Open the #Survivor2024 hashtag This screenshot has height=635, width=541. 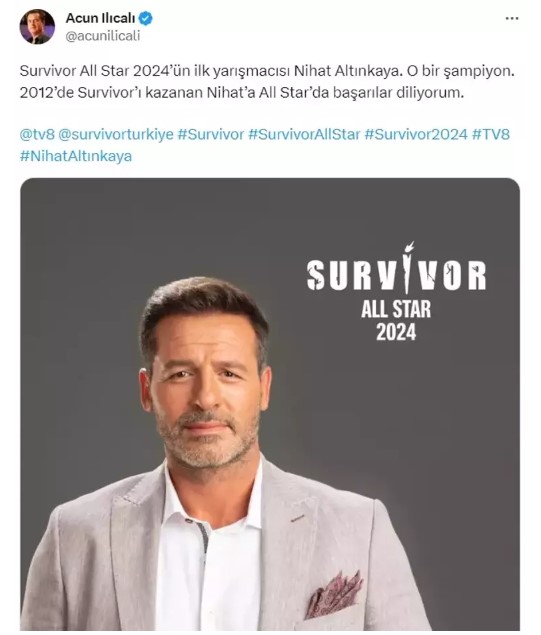pyautogui.click(x=416, y=134)
